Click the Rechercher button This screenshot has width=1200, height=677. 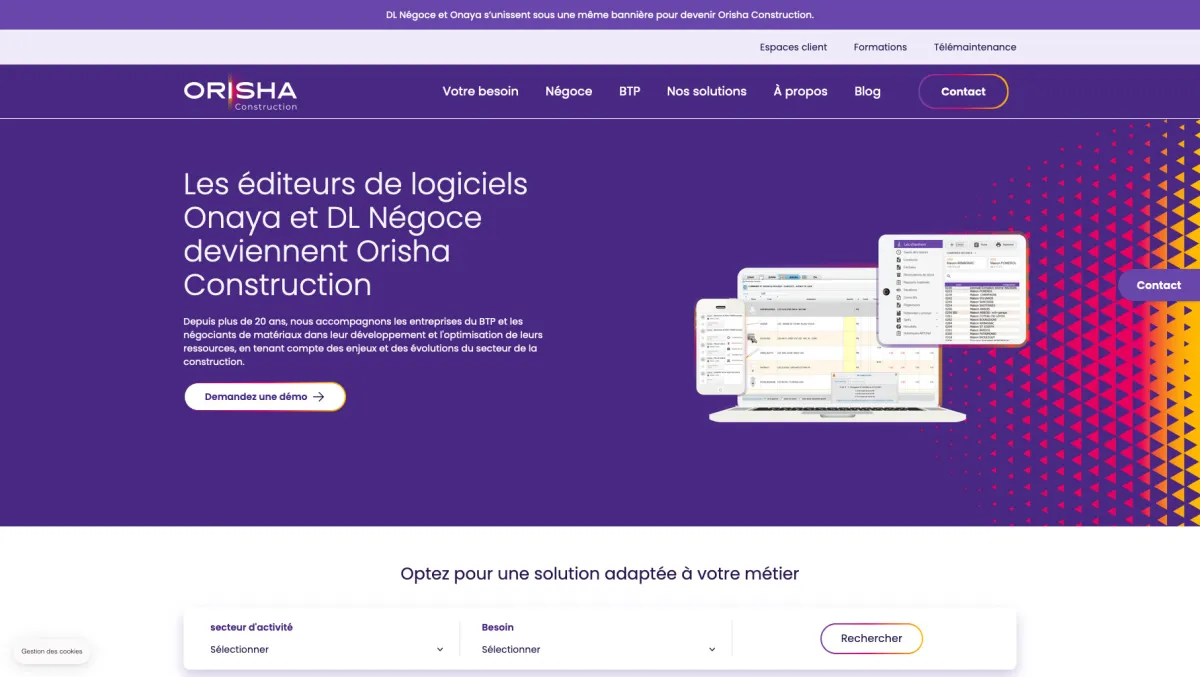tap(871, 638)
